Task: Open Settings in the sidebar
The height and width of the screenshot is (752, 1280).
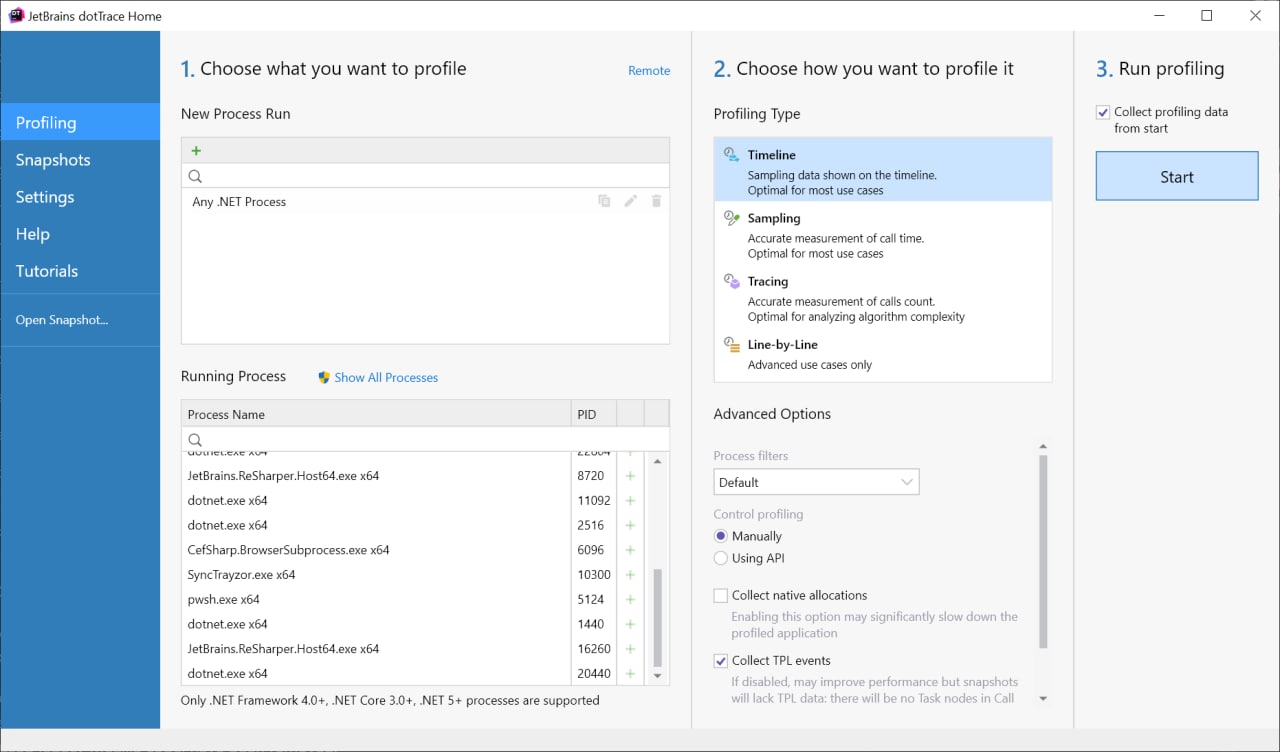Action: [x=80, y=196]
